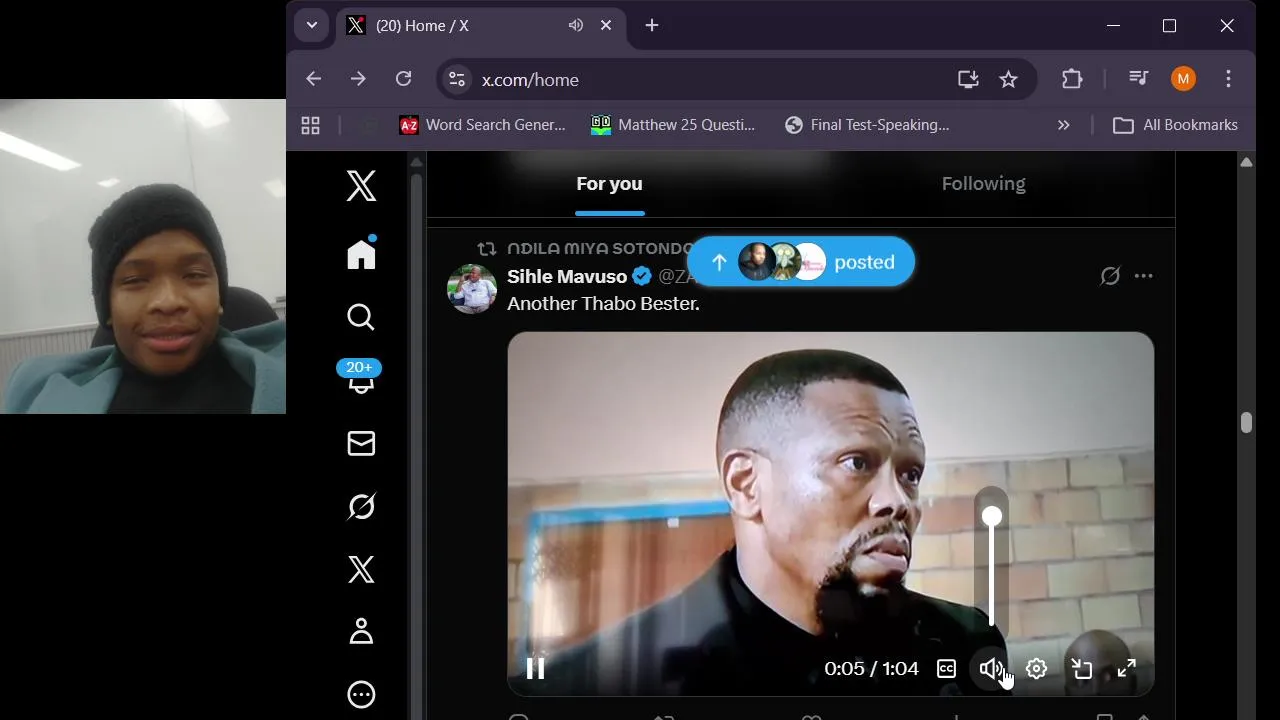Click the page vertical scrollbar thumb

pyautogui.click(x=1246, y=422)
